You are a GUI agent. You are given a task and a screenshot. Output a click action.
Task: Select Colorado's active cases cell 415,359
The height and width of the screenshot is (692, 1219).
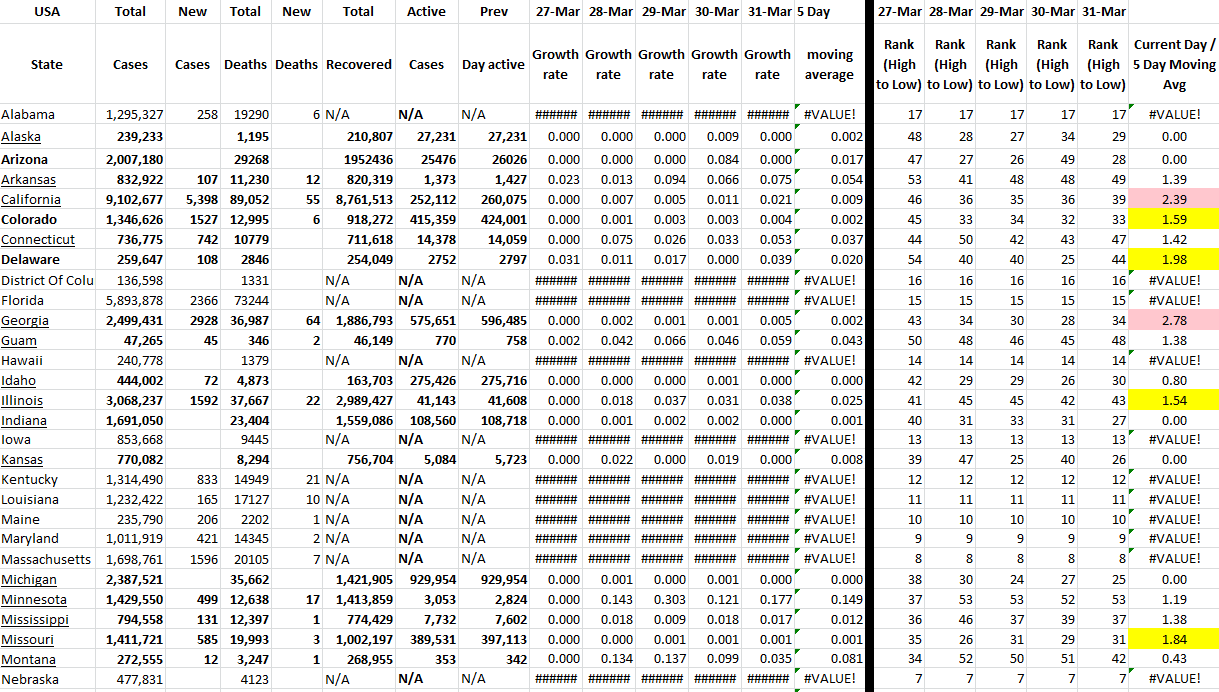[426, 220]
